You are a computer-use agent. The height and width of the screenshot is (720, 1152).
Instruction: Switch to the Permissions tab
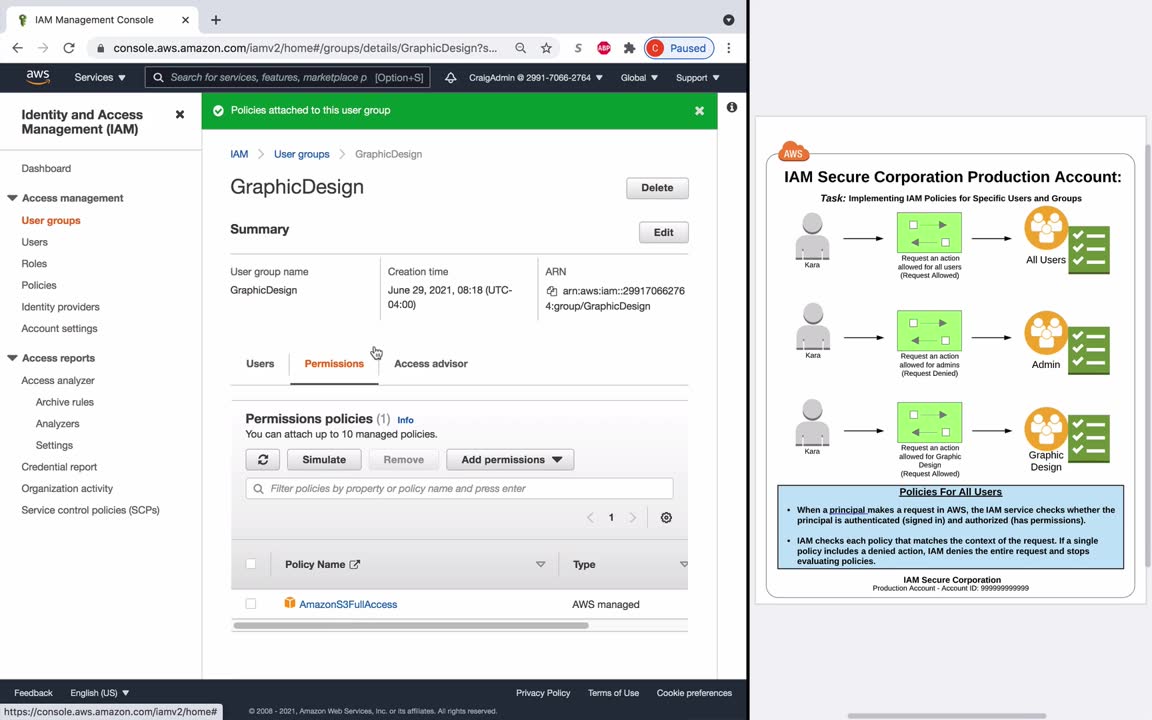(x=334, y=364)
